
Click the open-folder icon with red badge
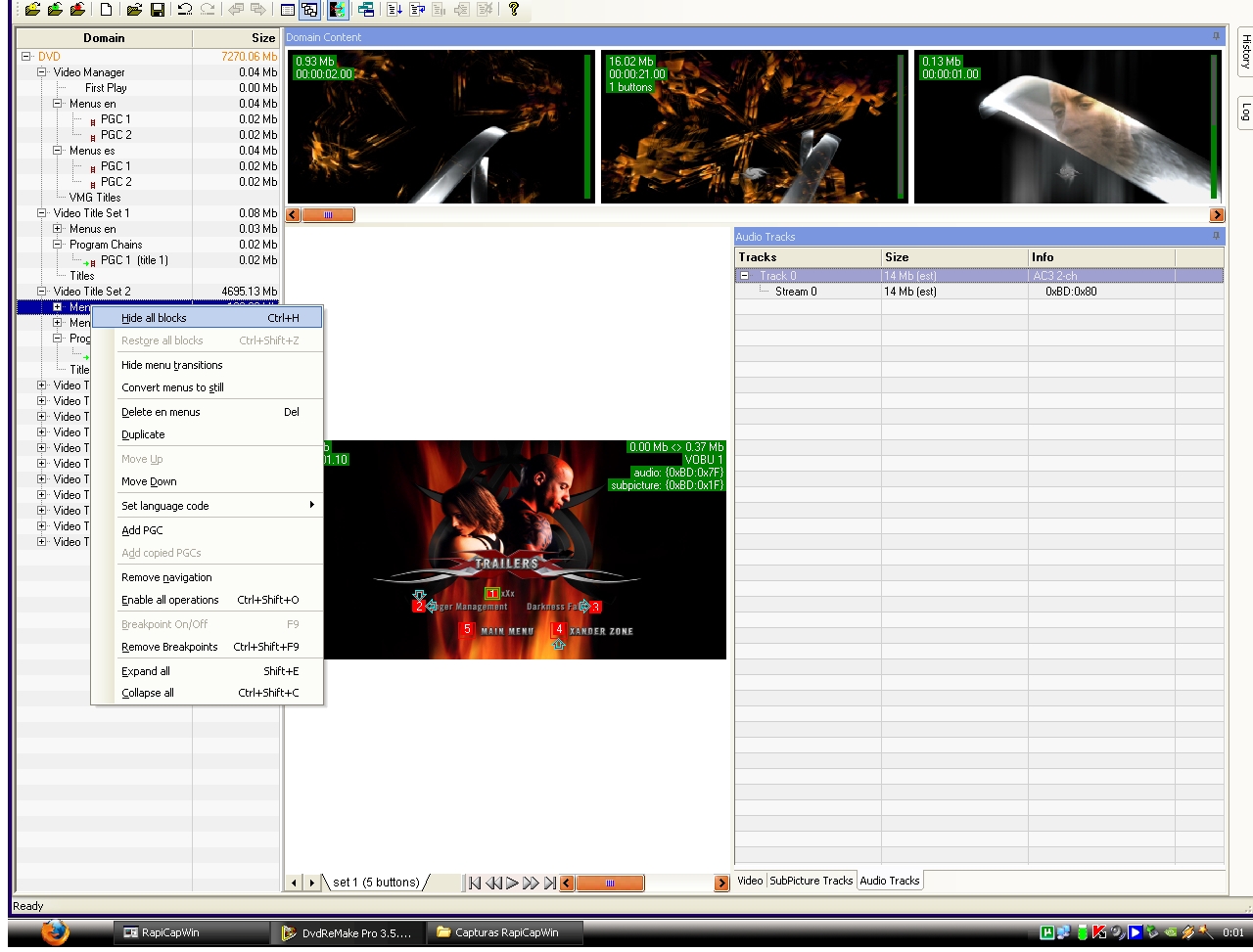click(x=77, y=9)
